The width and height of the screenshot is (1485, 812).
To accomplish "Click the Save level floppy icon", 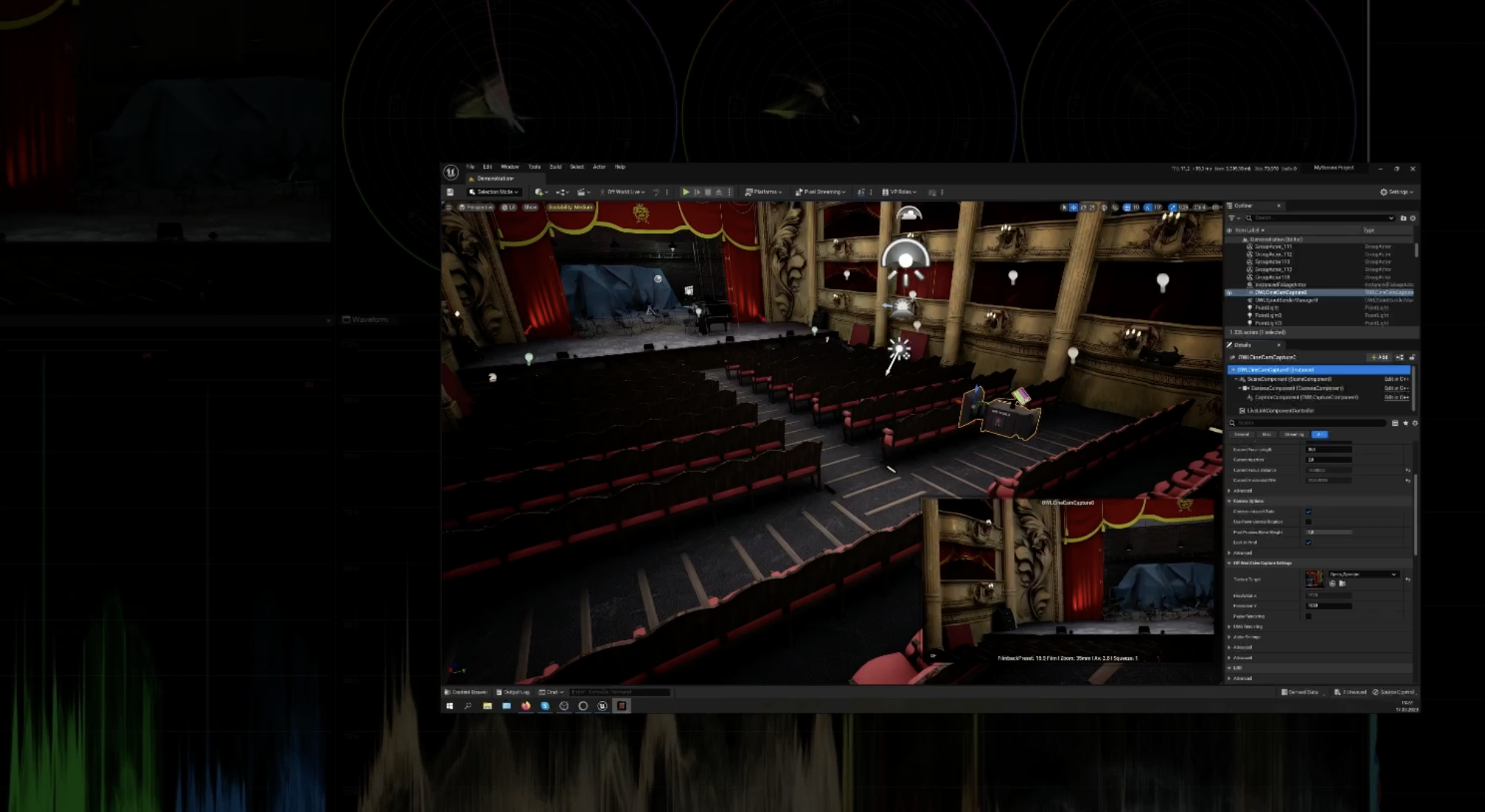I will point(450,192).
